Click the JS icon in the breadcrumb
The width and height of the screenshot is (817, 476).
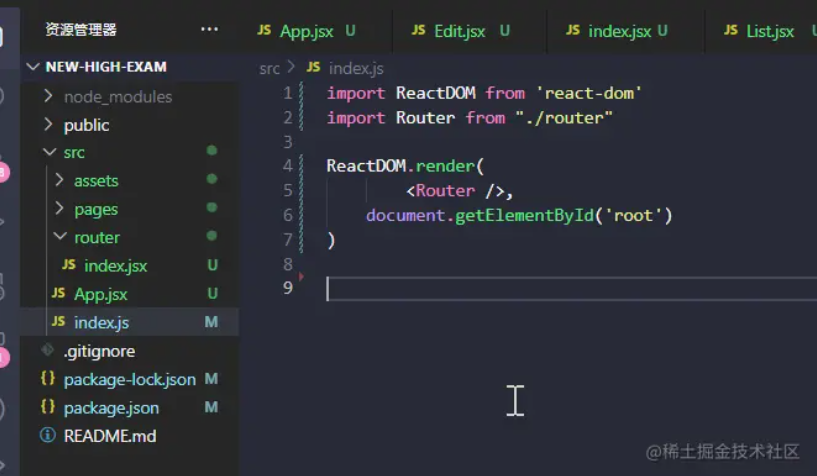313,68
